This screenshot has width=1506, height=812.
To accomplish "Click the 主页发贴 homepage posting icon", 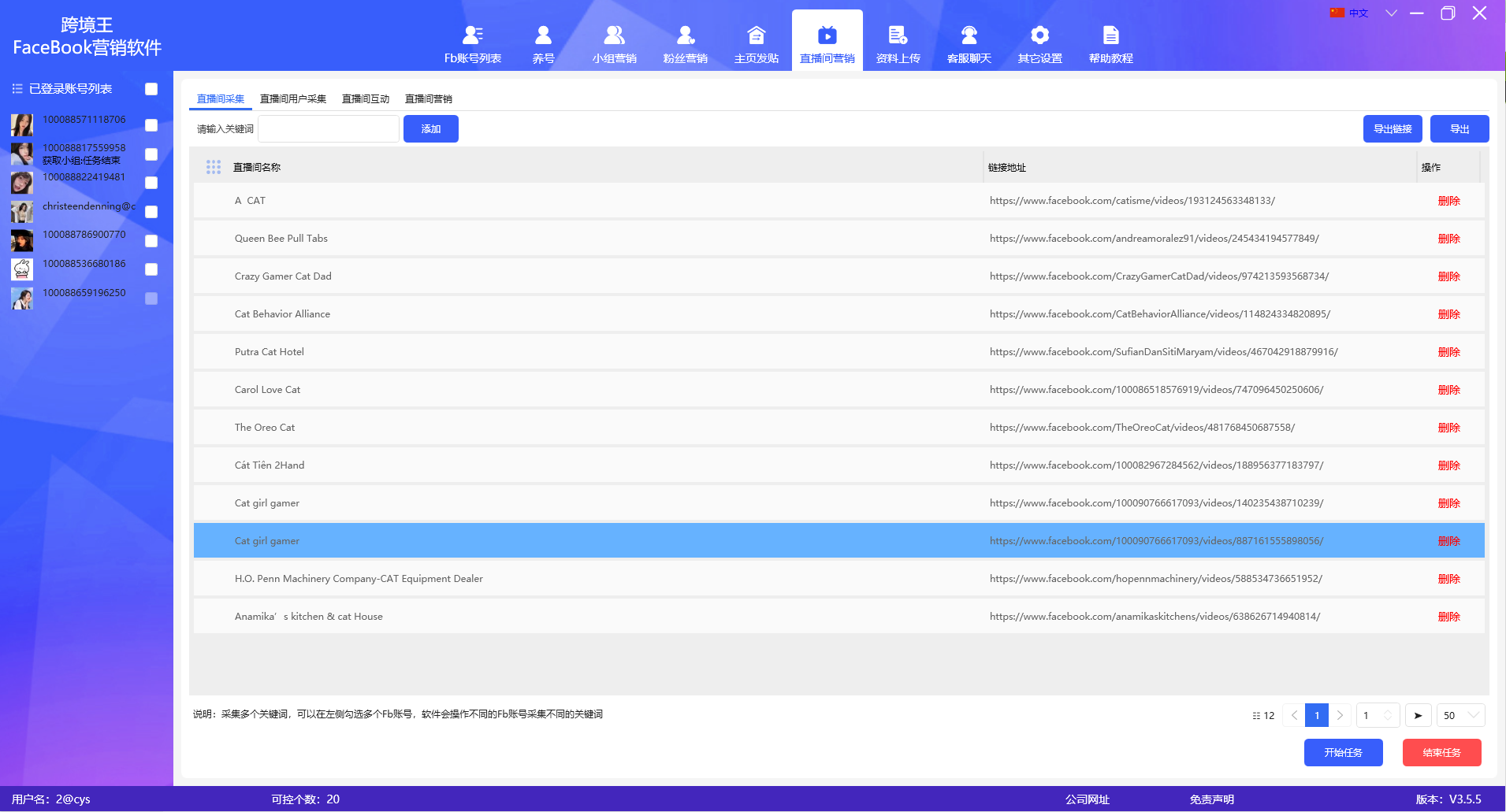I will (x=756, y=35).
